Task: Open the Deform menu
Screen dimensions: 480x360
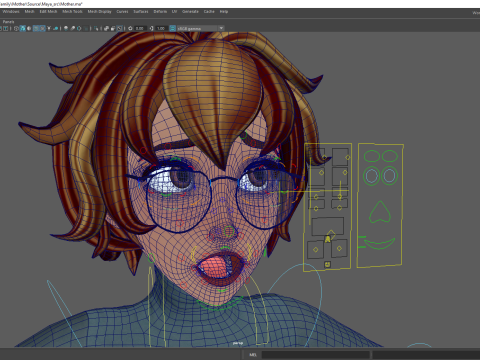Action: 160,12
